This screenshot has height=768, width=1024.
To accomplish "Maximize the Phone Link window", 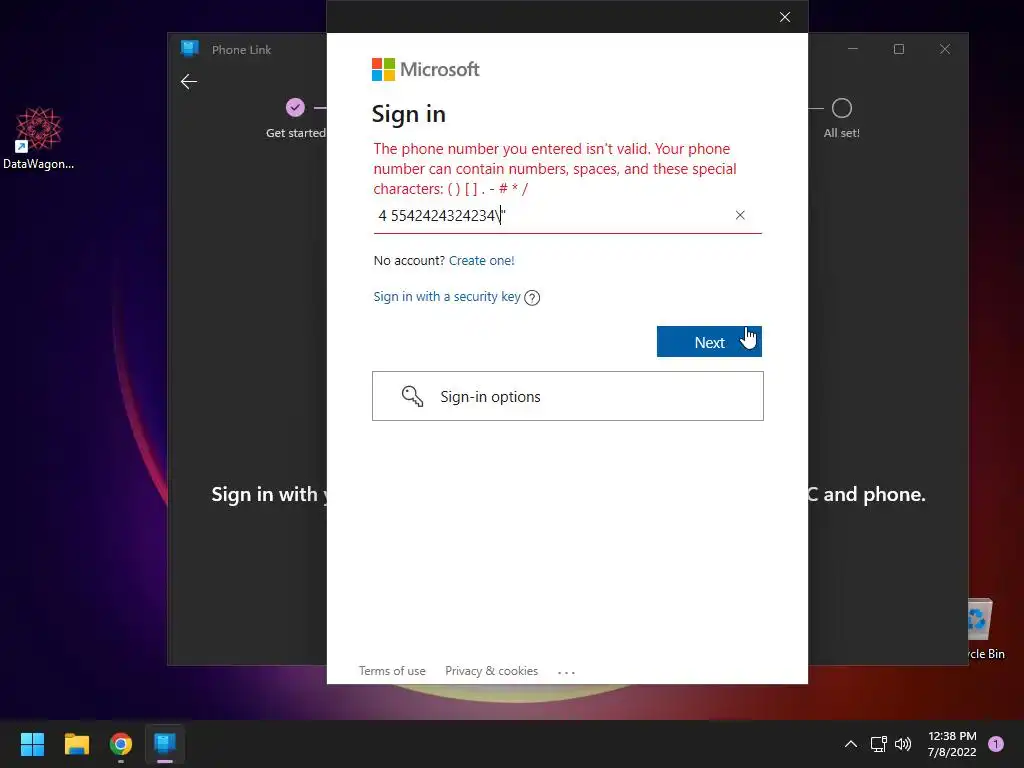I will click(899, 49).
